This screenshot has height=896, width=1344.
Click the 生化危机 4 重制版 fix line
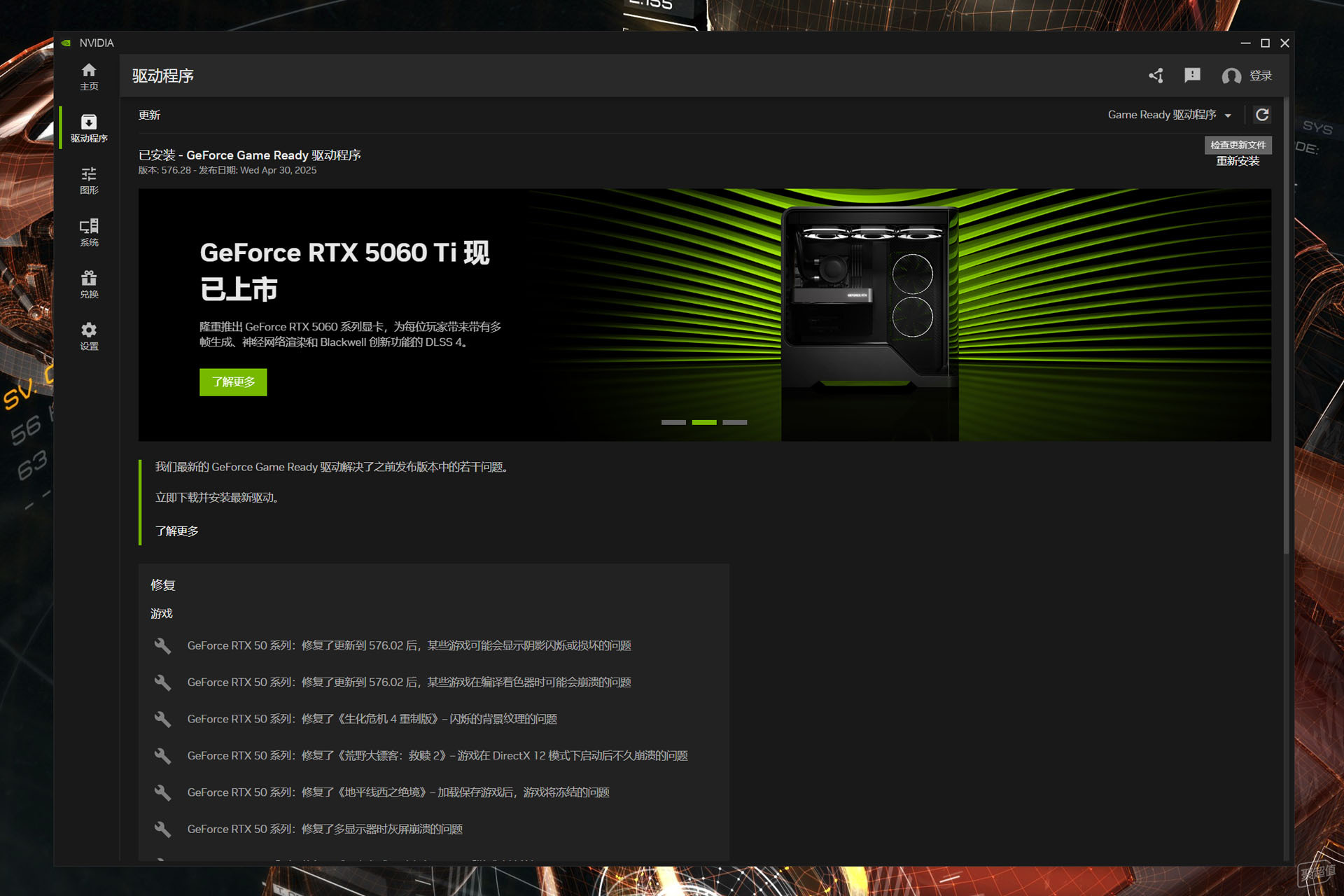click(x=372, y=719)
